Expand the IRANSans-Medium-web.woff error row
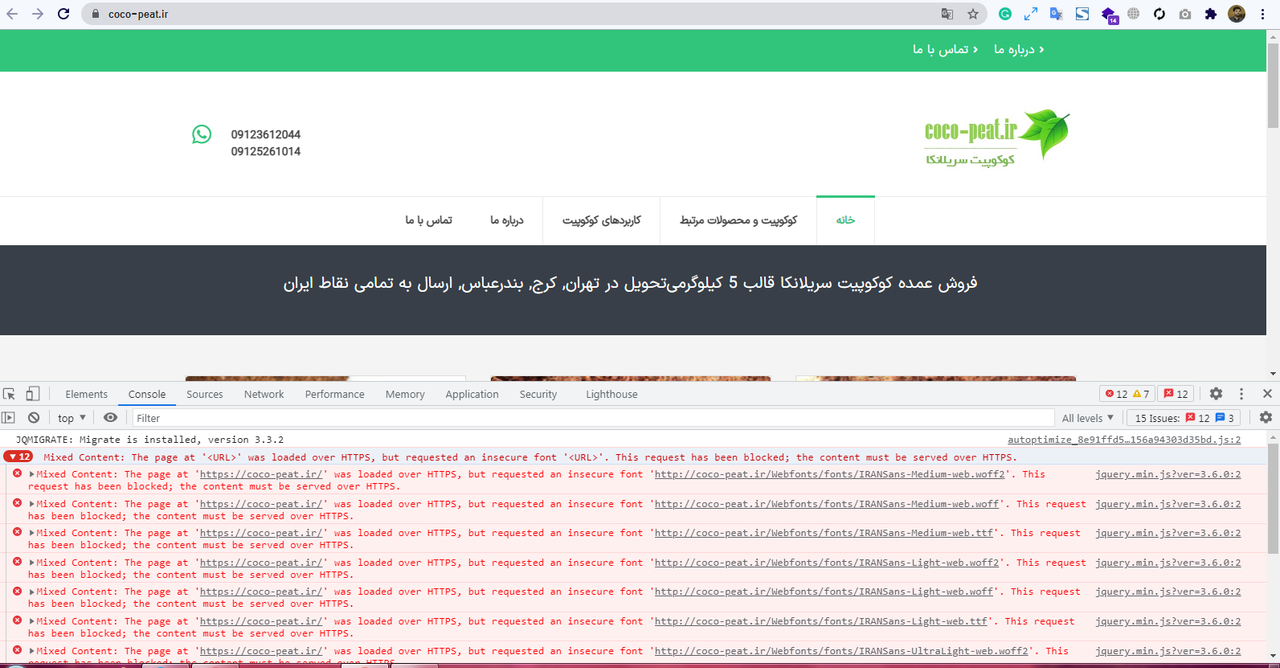Screen dimensions: 1280x668 32,504
